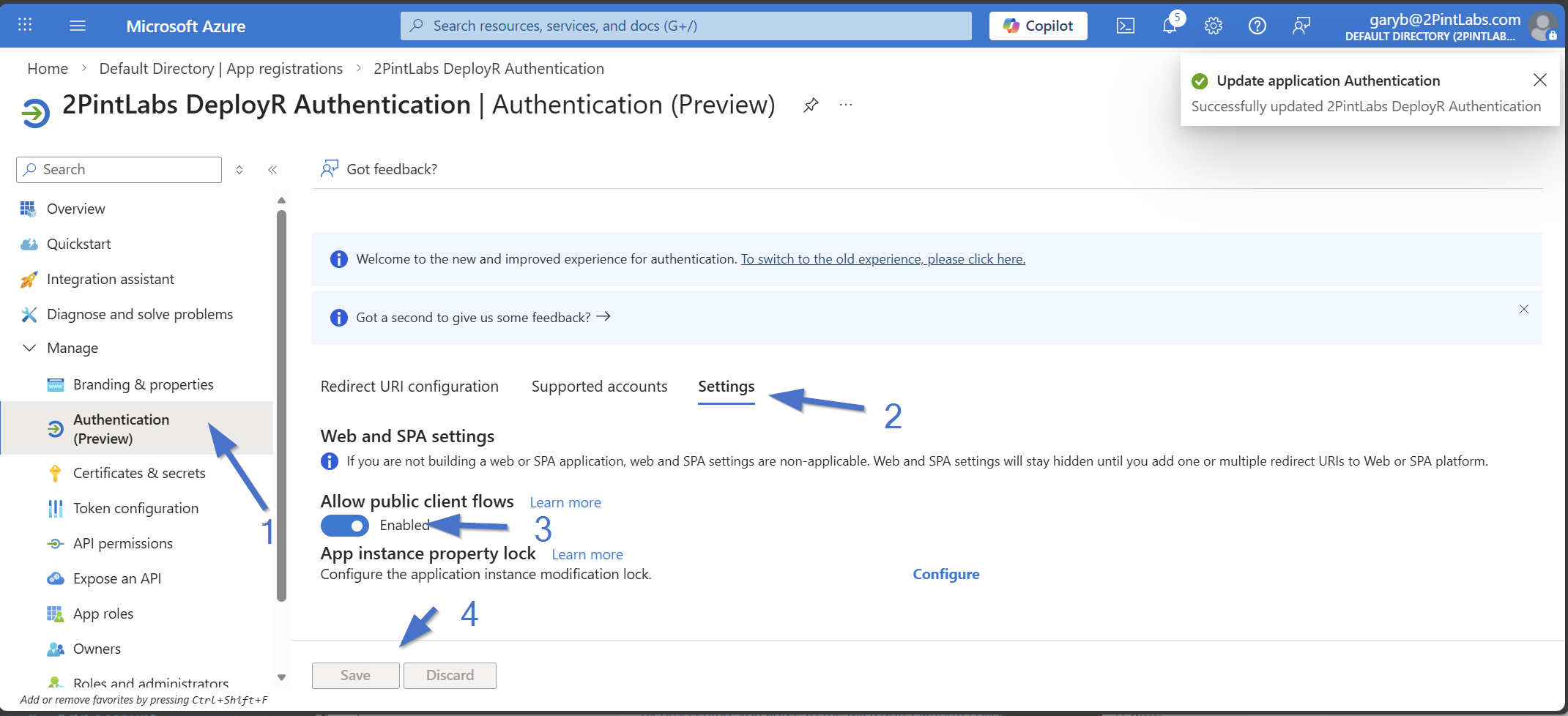Viewport: 1568px width, 716px height.
Task: Open Copilot from the header
Action: coord(1038,26)
